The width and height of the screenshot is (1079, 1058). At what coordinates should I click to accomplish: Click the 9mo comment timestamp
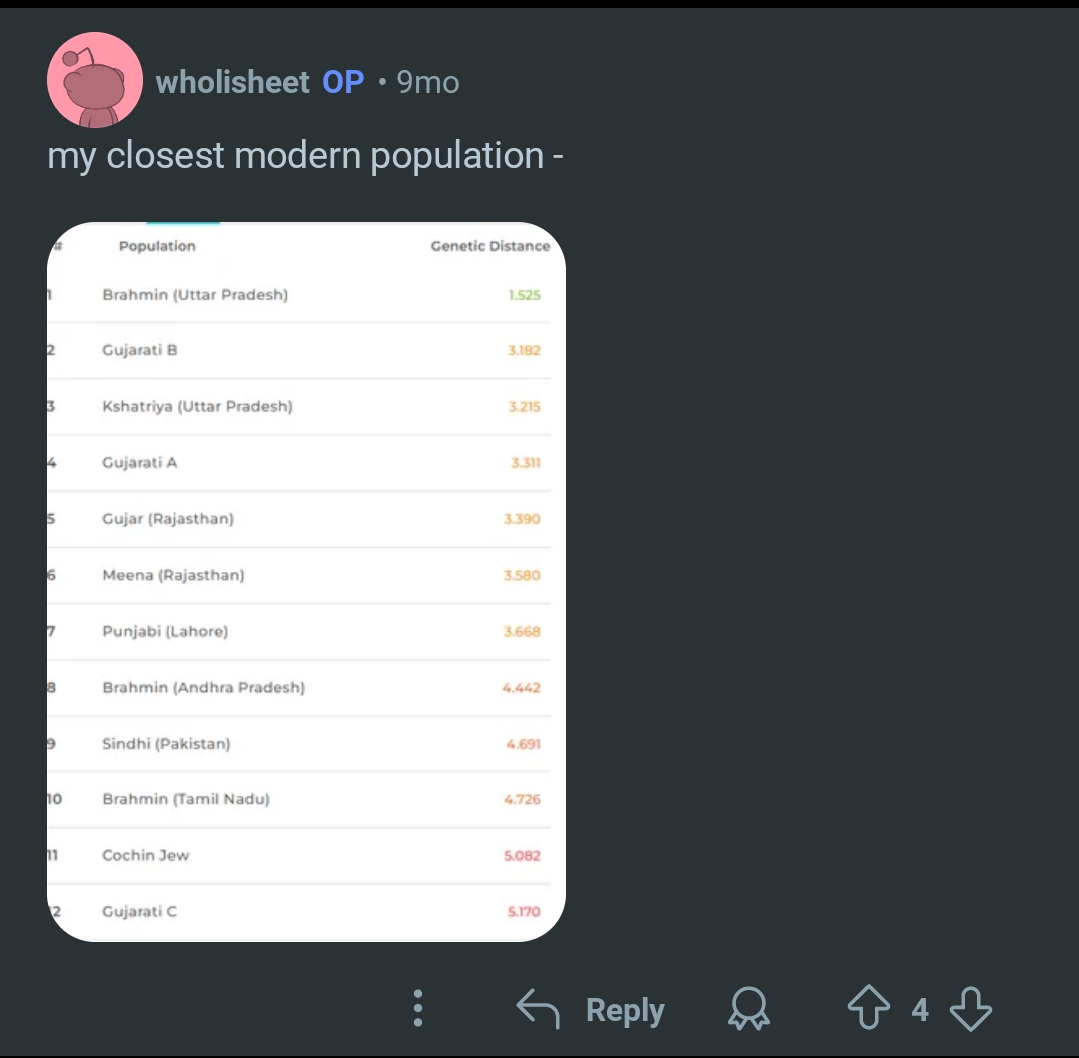click(428, 82)
